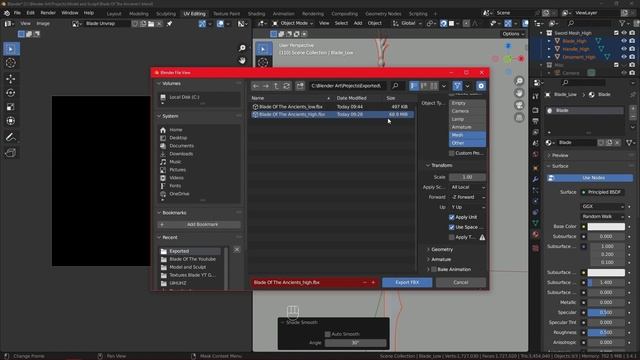Image resolution: width=640 pixels, height=360 pixels.
Task: Click the file search magnifier icon
Action: click(395, 86)
